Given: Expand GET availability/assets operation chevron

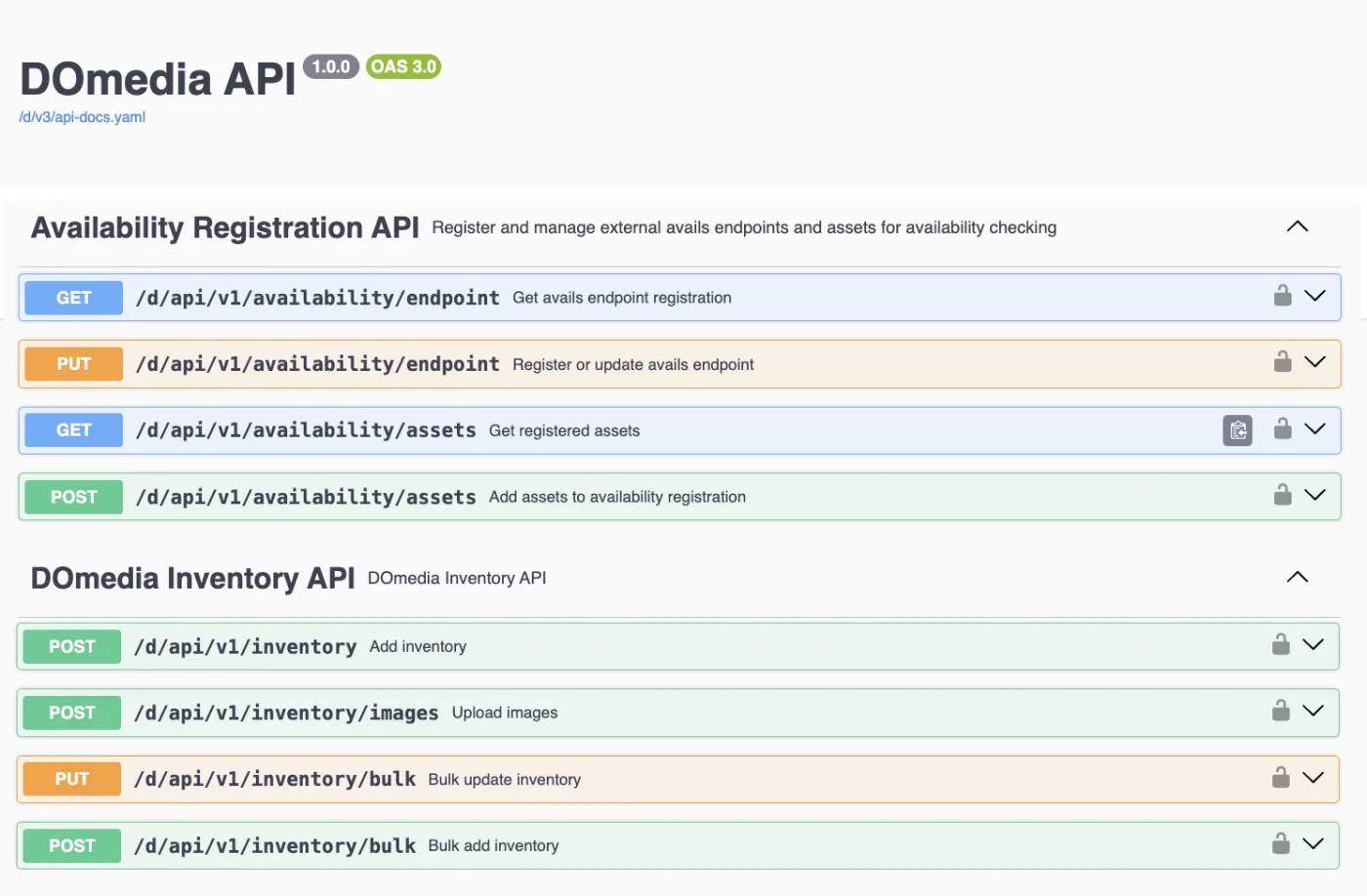Looking at the screenshot, I should (1315, 428).
